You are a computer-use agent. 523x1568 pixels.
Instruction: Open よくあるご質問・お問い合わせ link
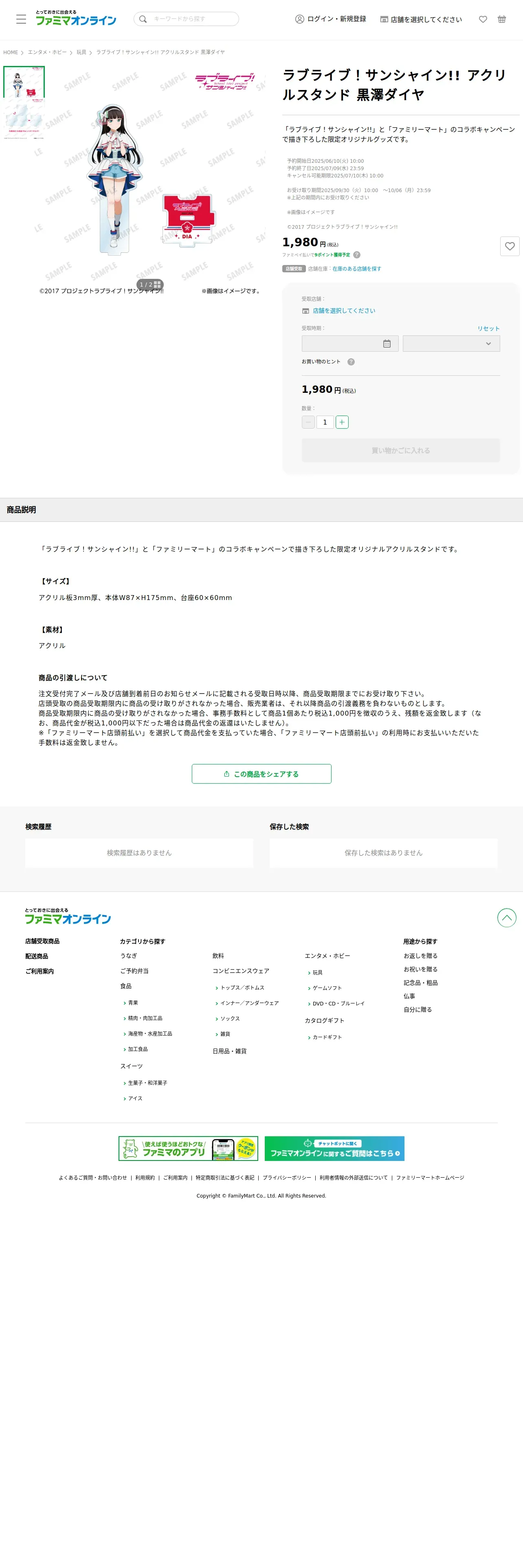pos(92,1178)
